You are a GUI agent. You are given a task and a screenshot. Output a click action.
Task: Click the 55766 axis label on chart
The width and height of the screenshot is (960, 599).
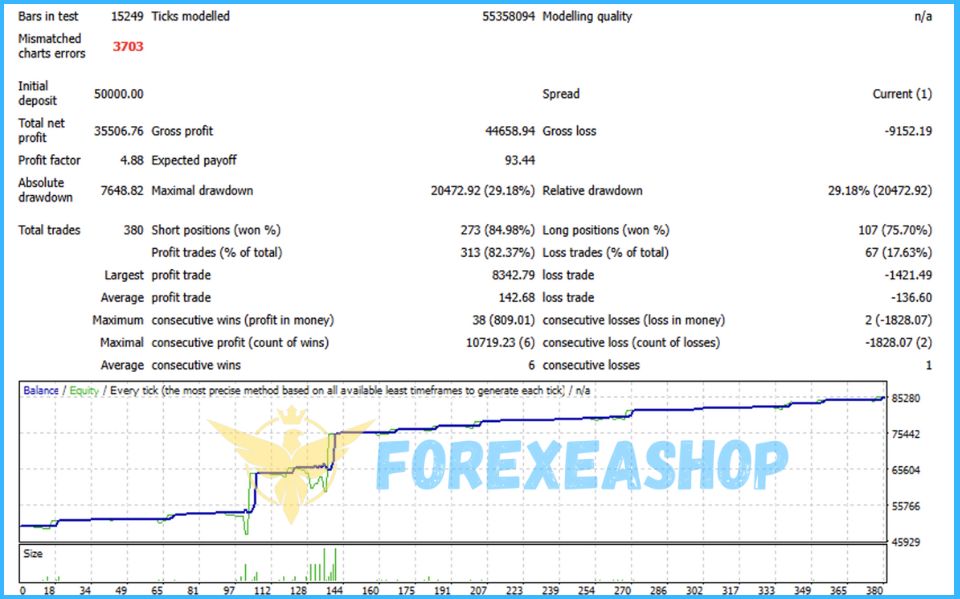(x=906, y=507)
